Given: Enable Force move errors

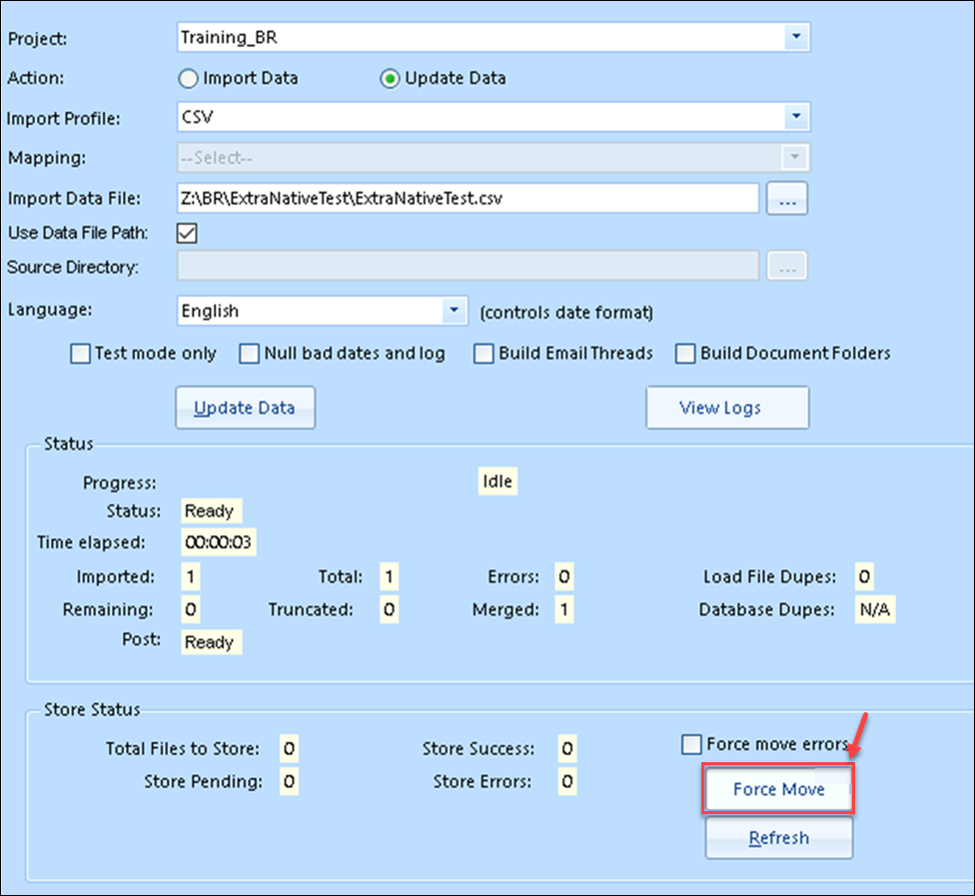Looking at the screenshot, I should tap(690, 744).
